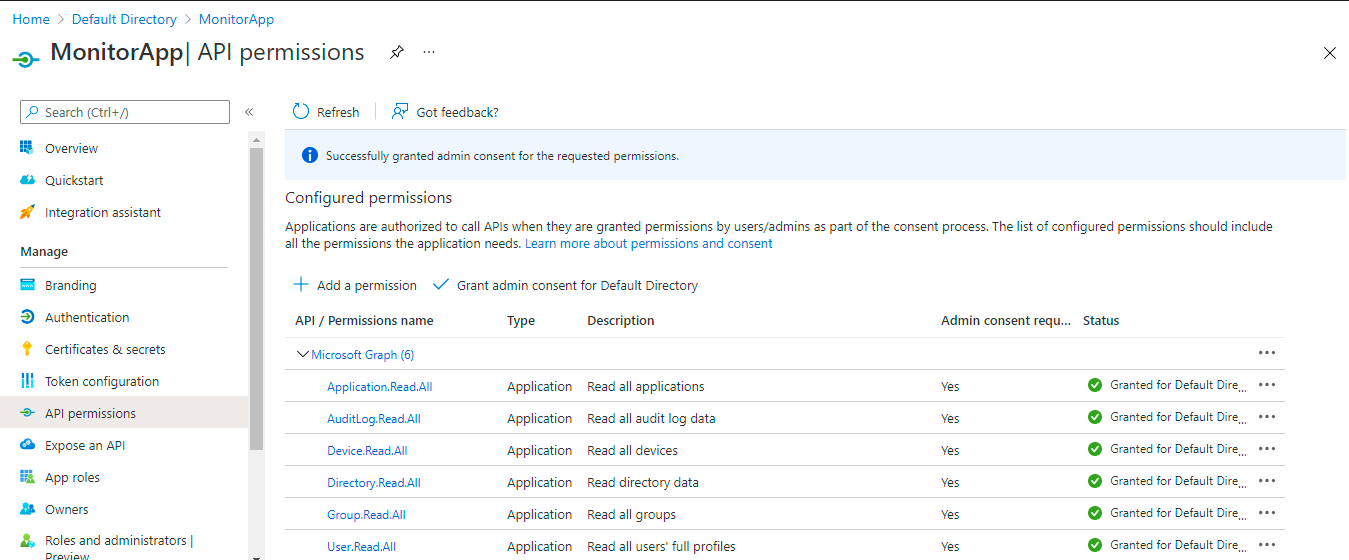Click the Quickstart cloud icon
This screenshot has width=1349, height=560.
27,180
